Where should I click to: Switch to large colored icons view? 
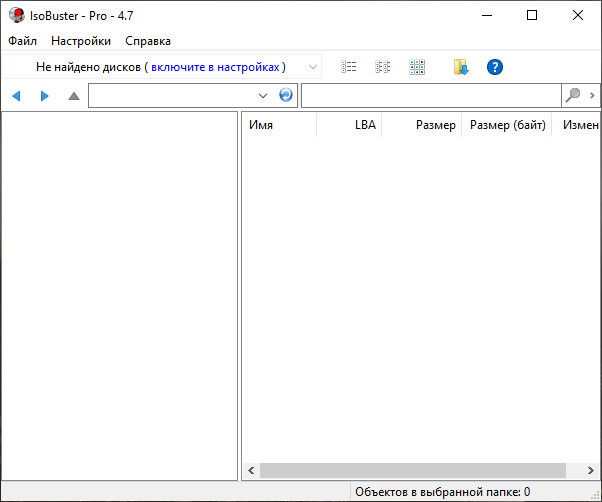pyautogui.click(x=417, y=67)
